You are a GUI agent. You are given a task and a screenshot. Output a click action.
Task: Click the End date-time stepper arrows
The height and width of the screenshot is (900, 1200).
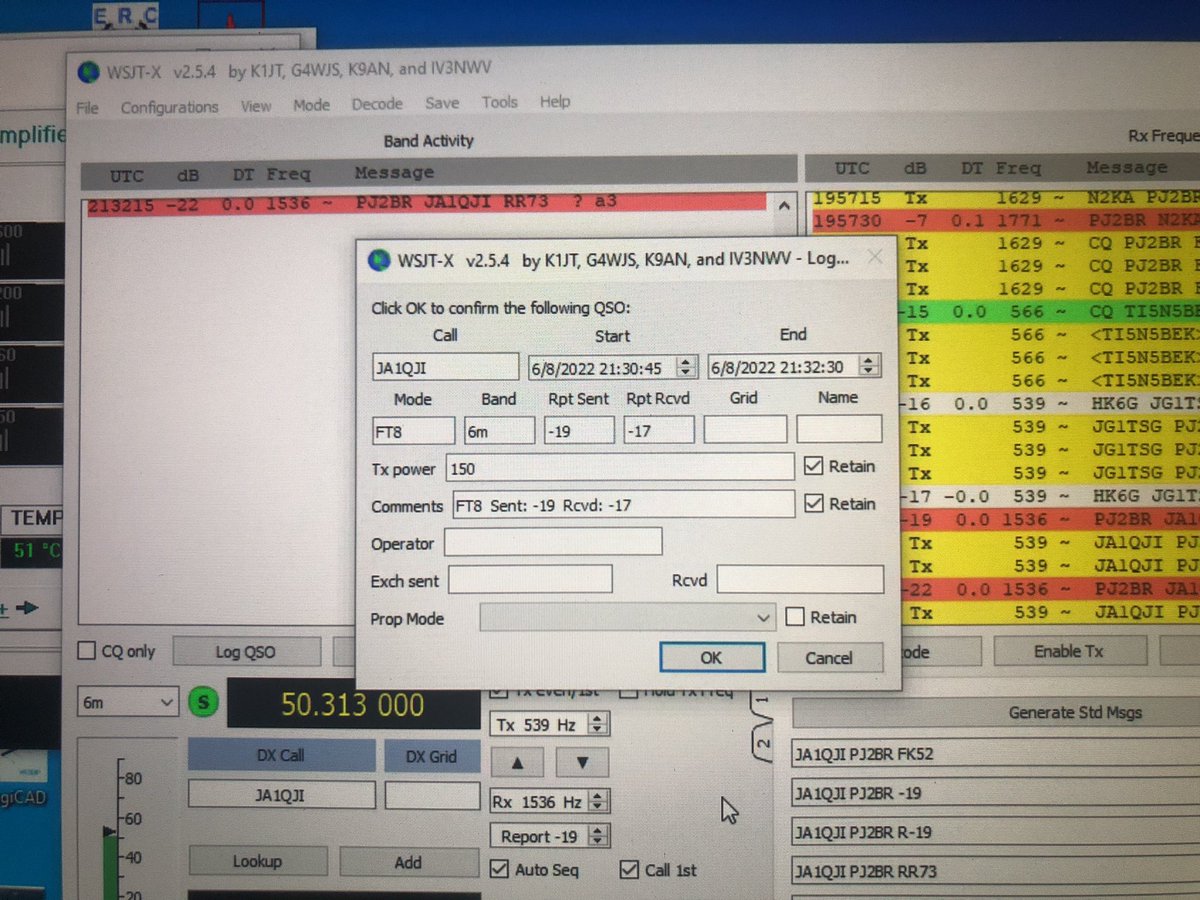[x=870, y=366]
